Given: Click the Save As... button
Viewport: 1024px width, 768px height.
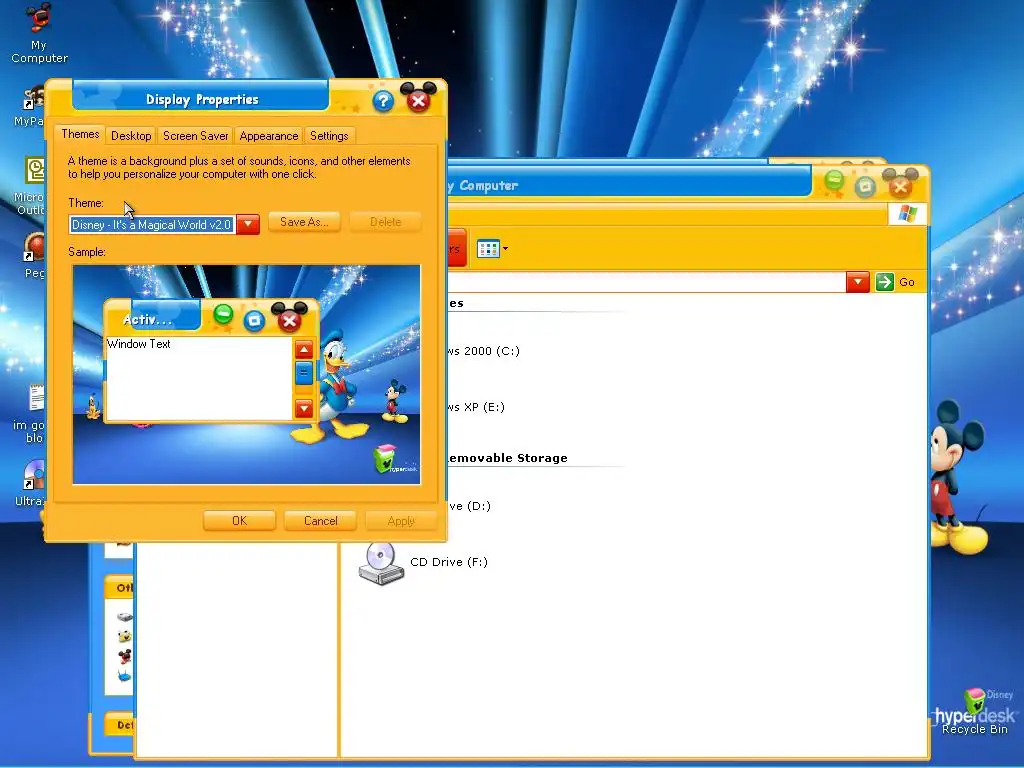Looking at the screenshot, I should point(304,222).
